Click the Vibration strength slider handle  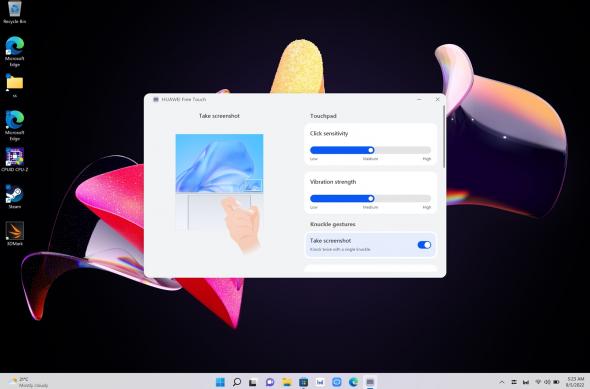tap(371, 198)
